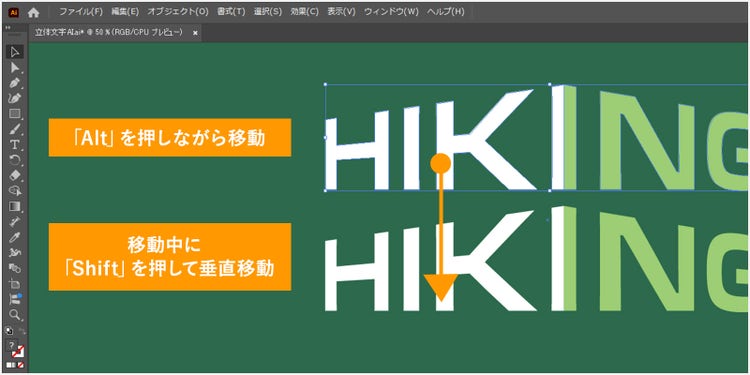Select the Blend tool

15,268
